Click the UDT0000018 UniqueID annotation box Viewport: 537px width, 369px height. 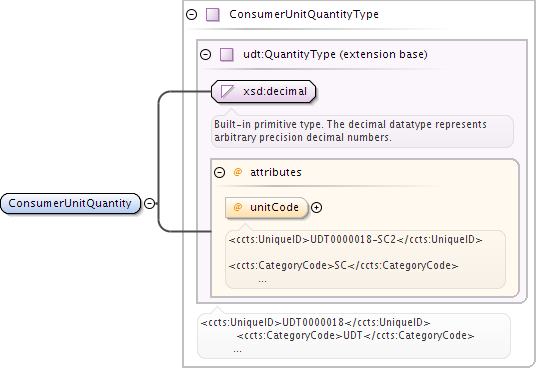tap(354, 336)
